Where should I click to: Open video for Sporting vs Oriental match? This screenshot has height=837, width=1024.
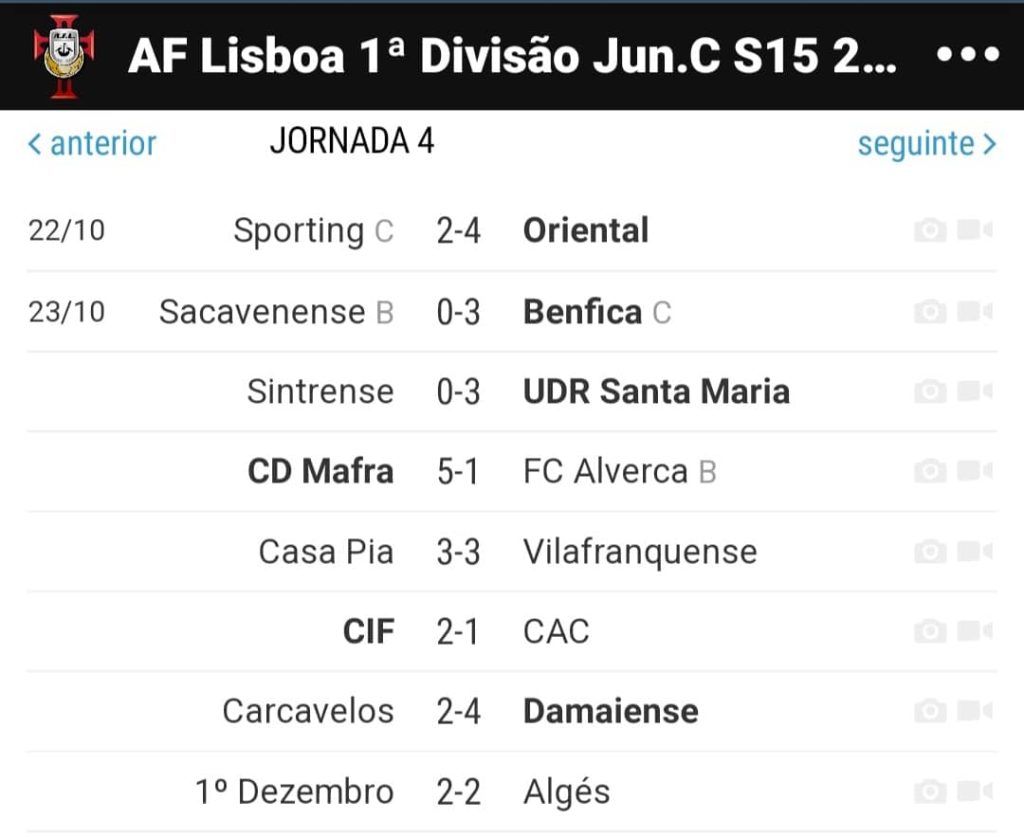tap(975, 230)
